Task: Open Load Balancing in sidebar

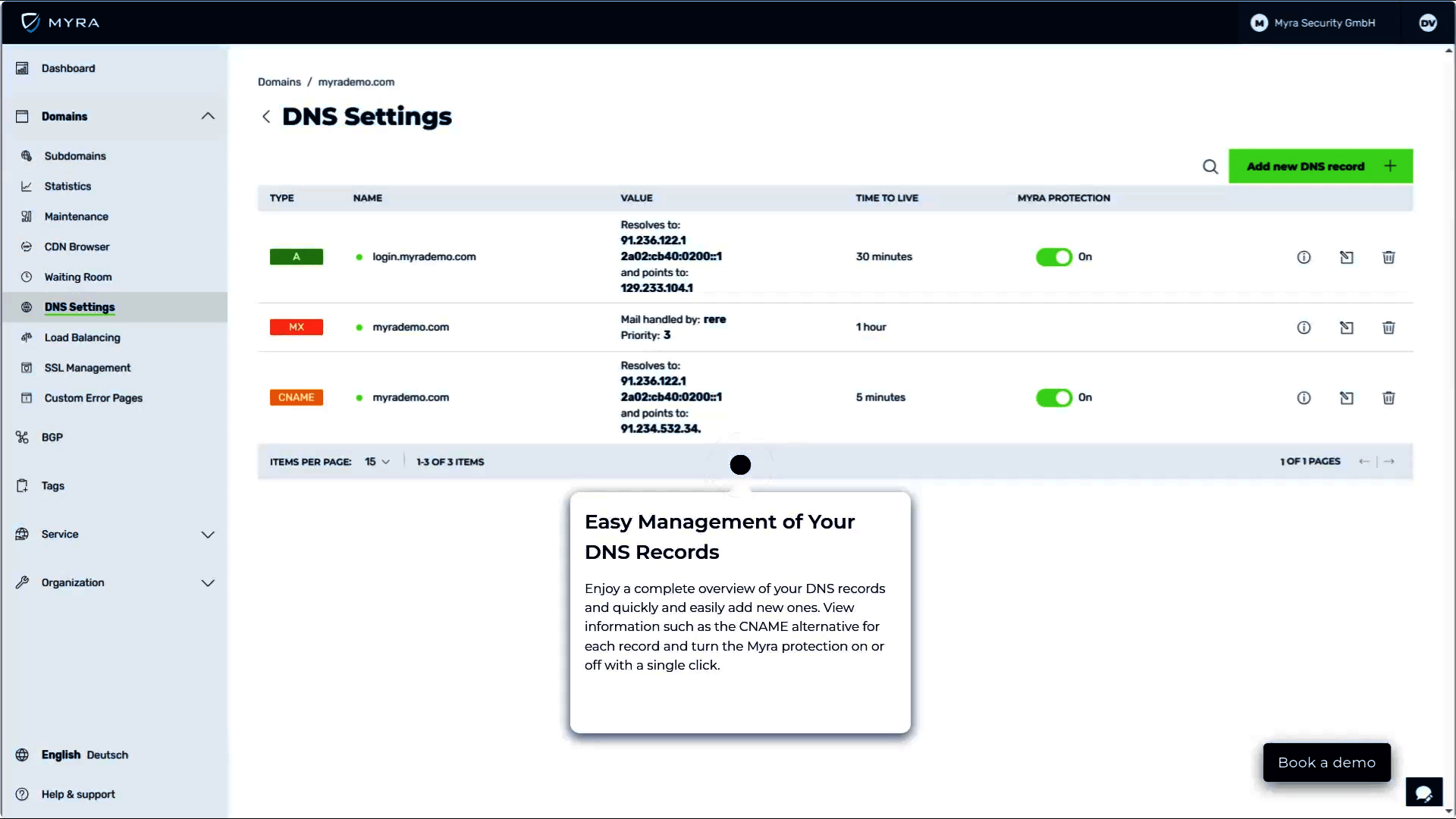Action: click(82, 337)
